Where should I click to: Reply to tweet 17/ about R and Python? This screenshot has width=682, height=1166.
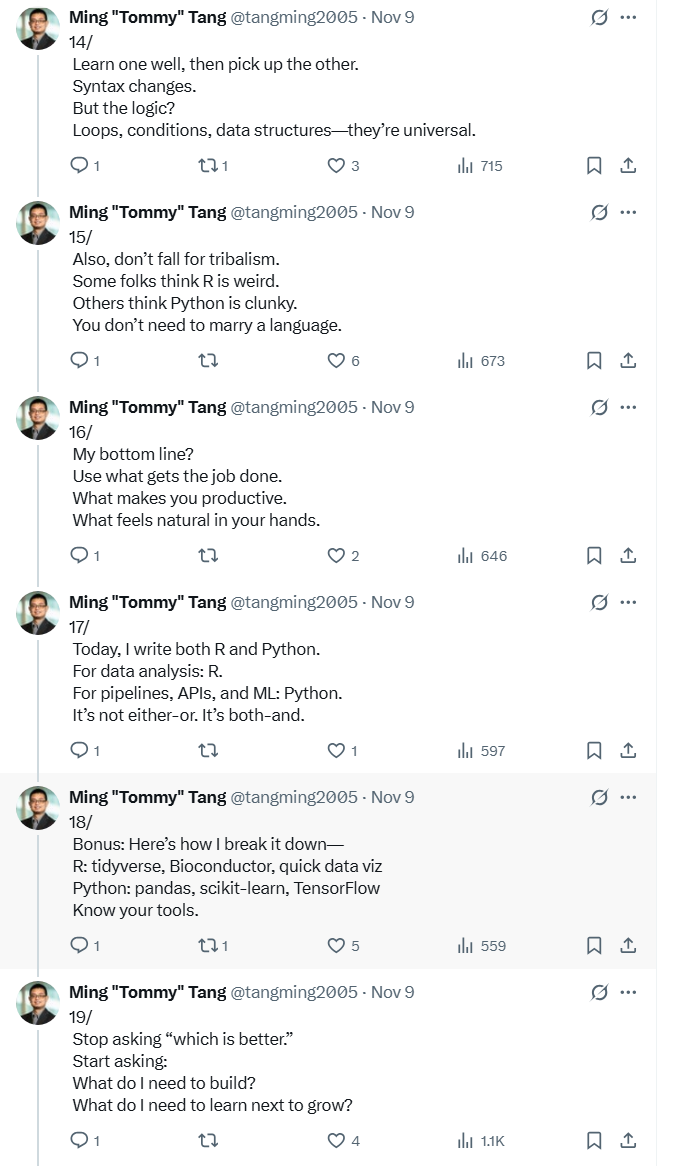coord(80,751)
